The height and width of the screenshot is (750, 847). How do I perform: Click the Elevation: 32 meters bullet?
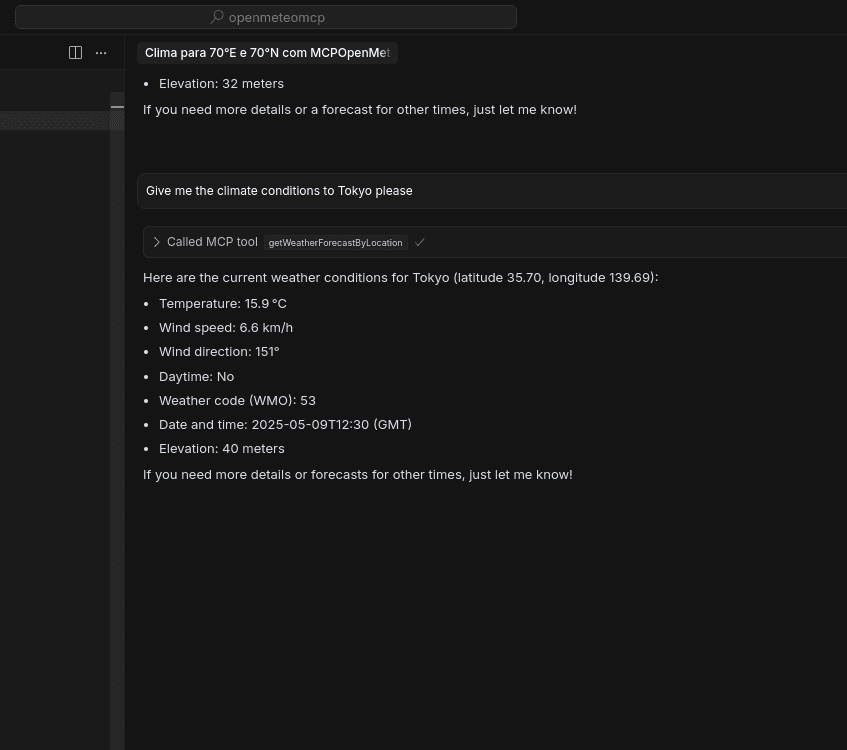coord(221,84)
